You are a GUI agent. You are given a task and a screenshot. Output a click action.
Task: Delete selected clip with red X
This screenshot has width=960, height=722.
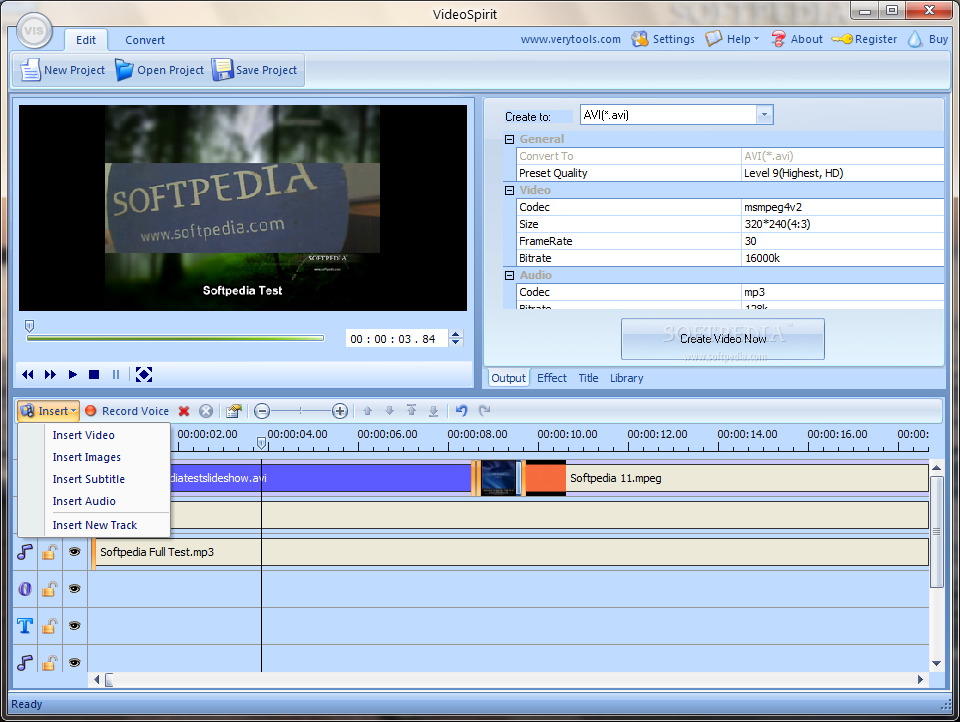184,411
